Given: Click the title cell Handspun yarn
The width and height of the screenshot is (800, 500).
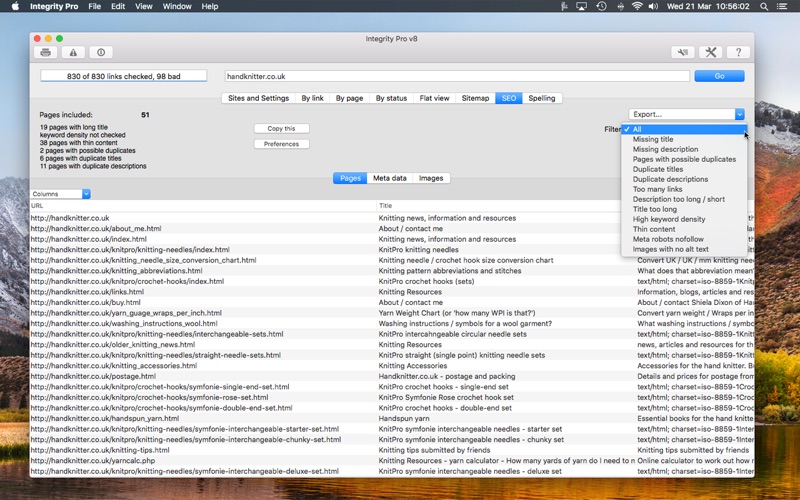Looking at the screenshot, I should (x=404, y=418).
